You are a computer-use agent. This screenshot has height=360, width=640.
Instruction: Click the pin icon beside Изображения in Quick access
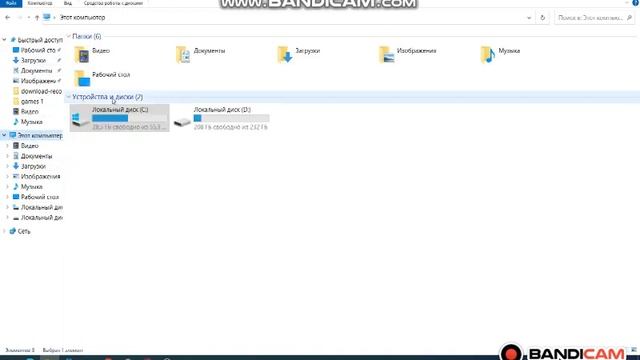pos(59,80)
